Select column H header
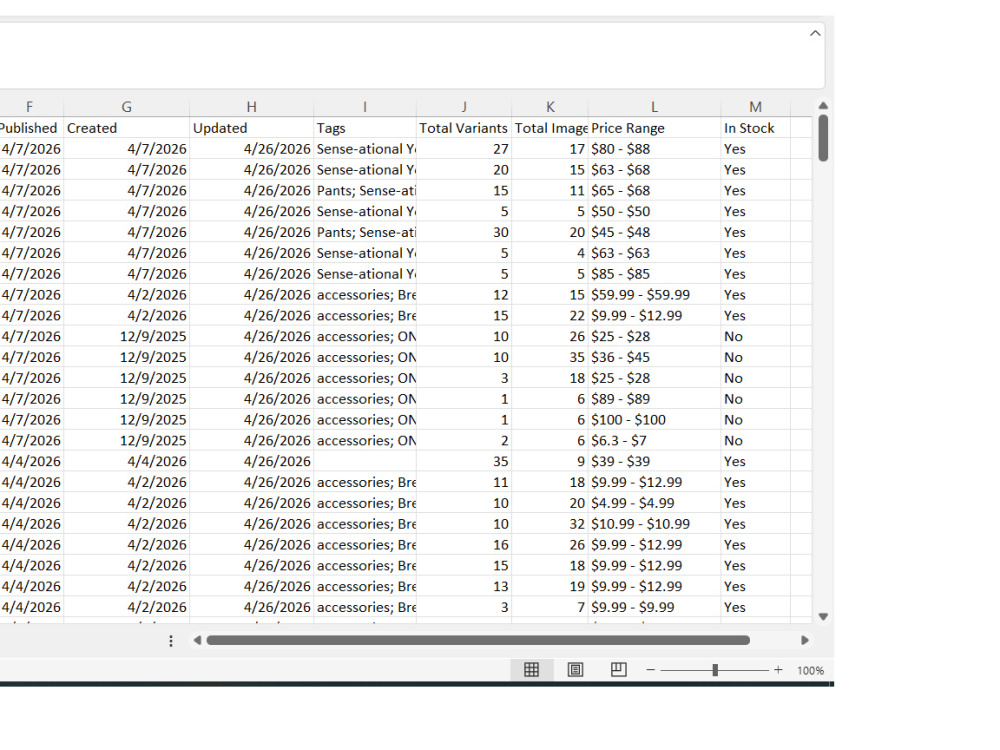The width and height of the screenshot is (1000, 750). (251, 107)
